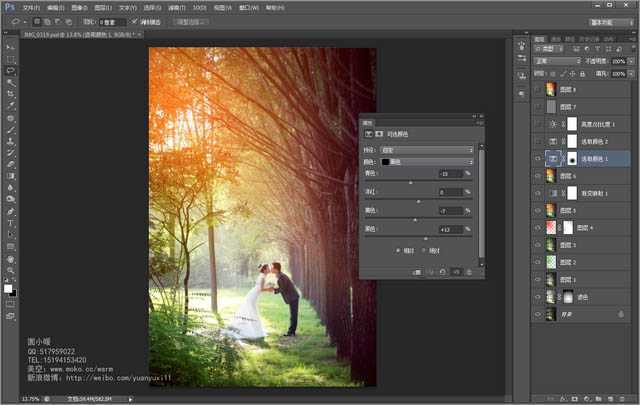The image size is (640, 405).
Task: Hide the 图层 6 layer
Action: (x=538, y=176)
